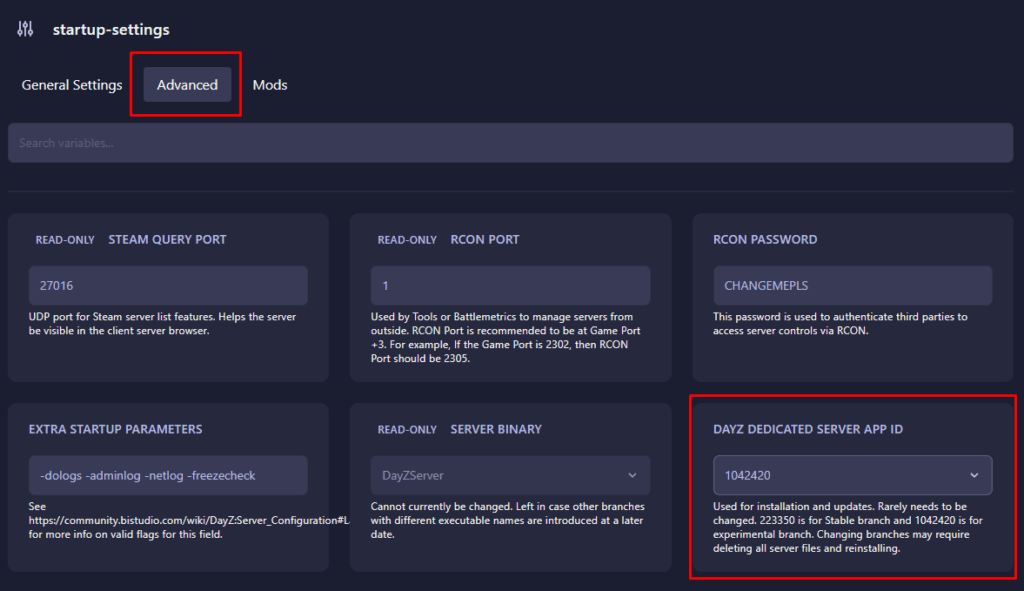The image size is (1024, 591).
Task: Click the startup-settings heading text
Action: (111, 29)
